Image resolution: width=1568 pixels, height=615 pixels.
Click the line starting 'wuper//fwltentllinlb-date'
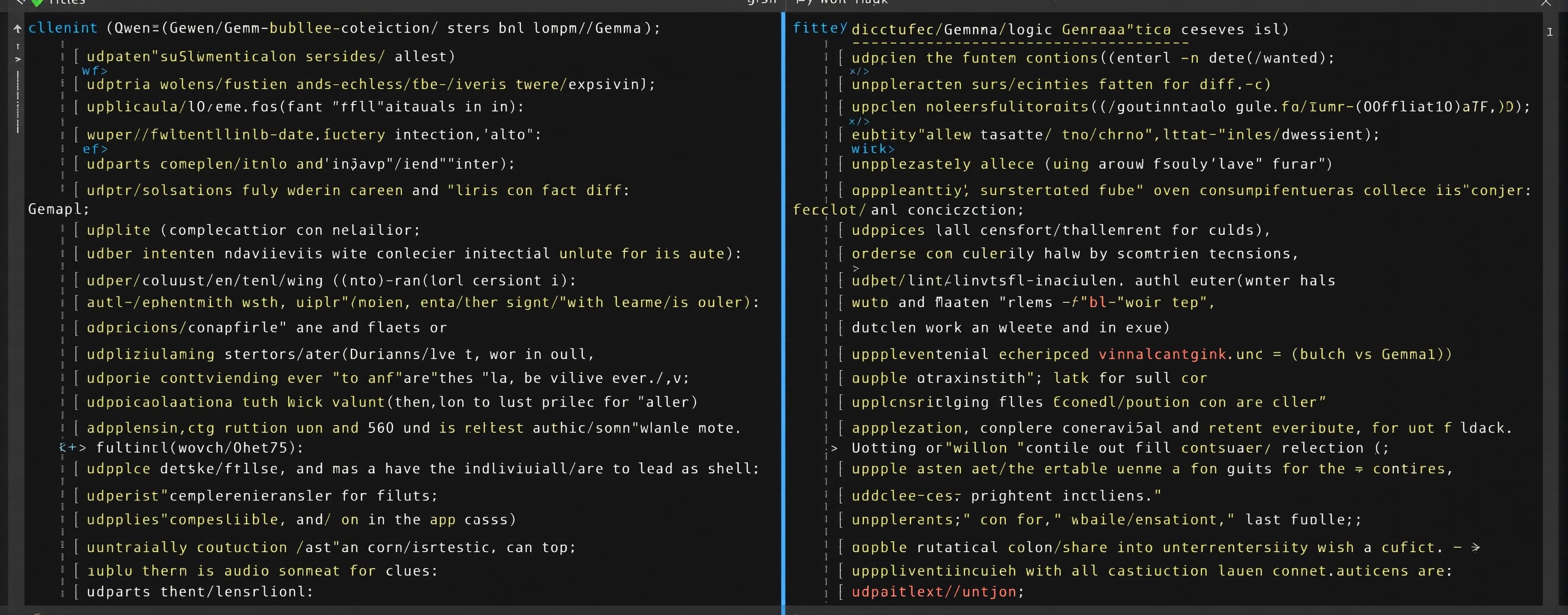coord(314,135)
